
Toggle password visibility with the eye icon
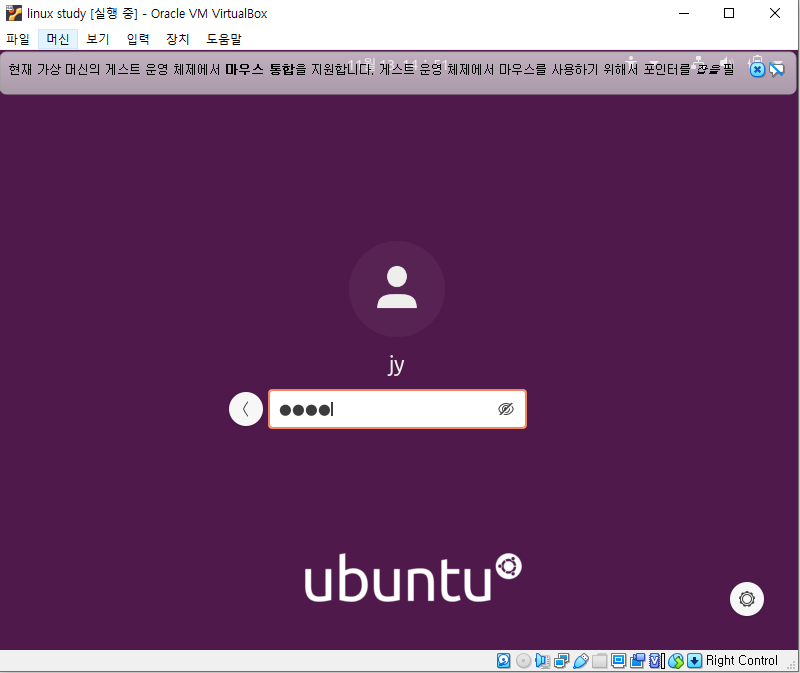(506, 409)
